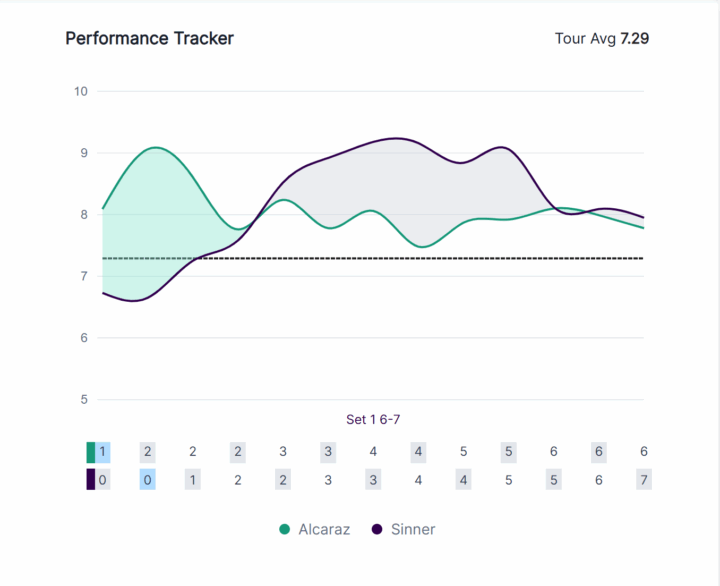
Task: Select Sinner's blue highlighted score 0
Action: pos(147,480)
